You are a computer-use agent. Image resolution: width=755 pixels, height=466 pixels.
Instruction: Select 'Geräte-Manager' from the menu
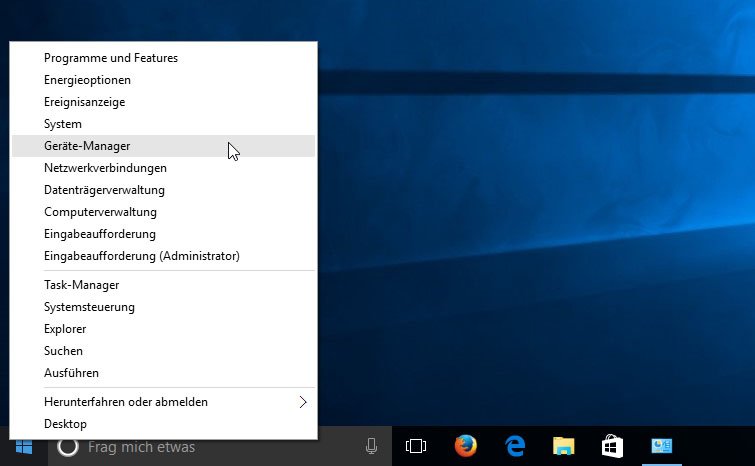click(x=87, y=146)
